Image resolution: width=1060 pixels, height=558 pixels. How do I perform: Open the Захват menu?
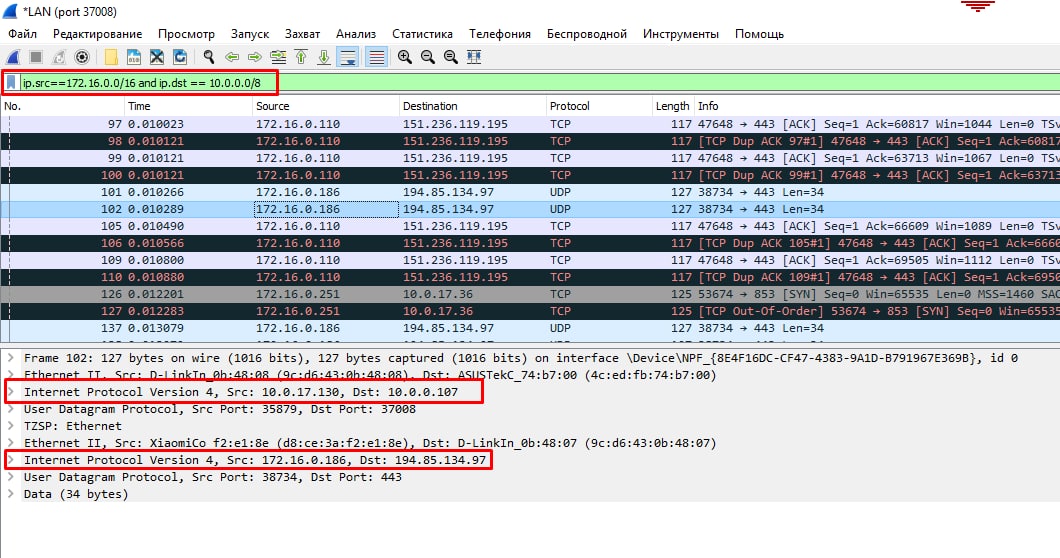click(302, 34)
